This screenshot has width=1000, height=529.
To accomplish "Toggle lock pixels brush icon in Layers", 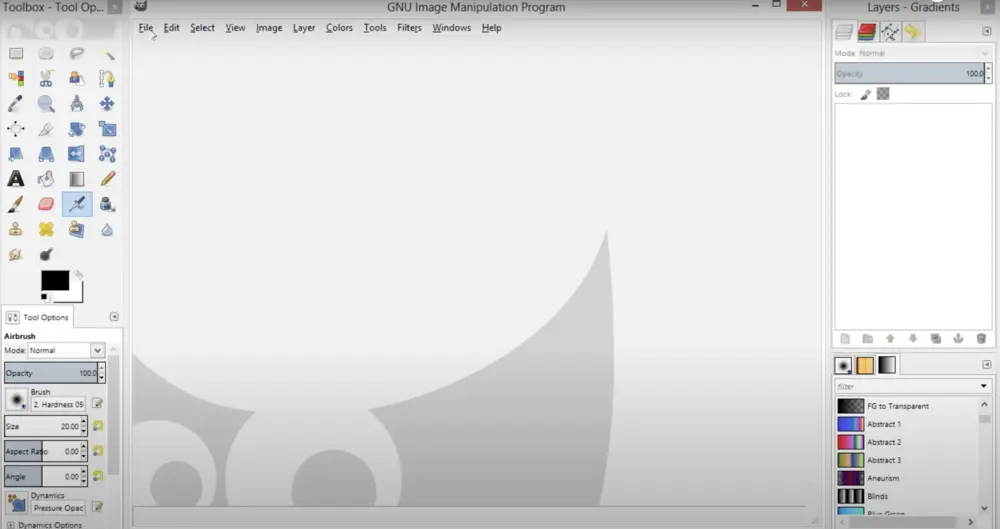I will pos(867,94).
